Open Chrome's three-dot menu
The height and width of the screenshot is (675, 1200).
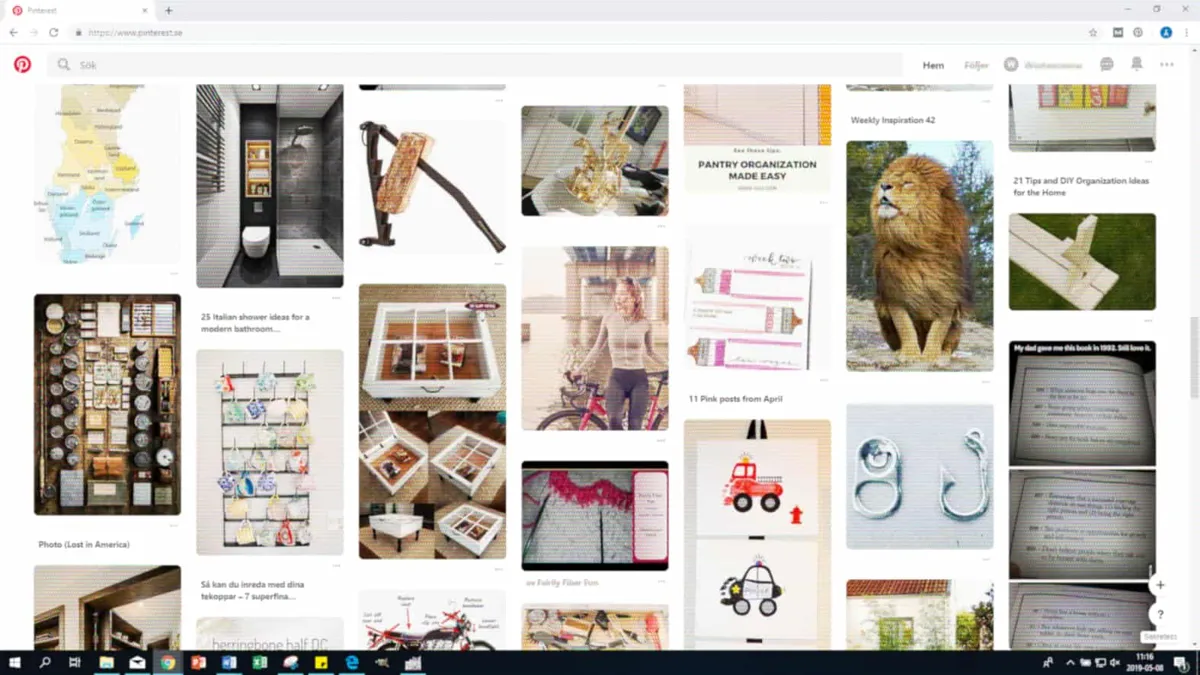click(1186, 32)
